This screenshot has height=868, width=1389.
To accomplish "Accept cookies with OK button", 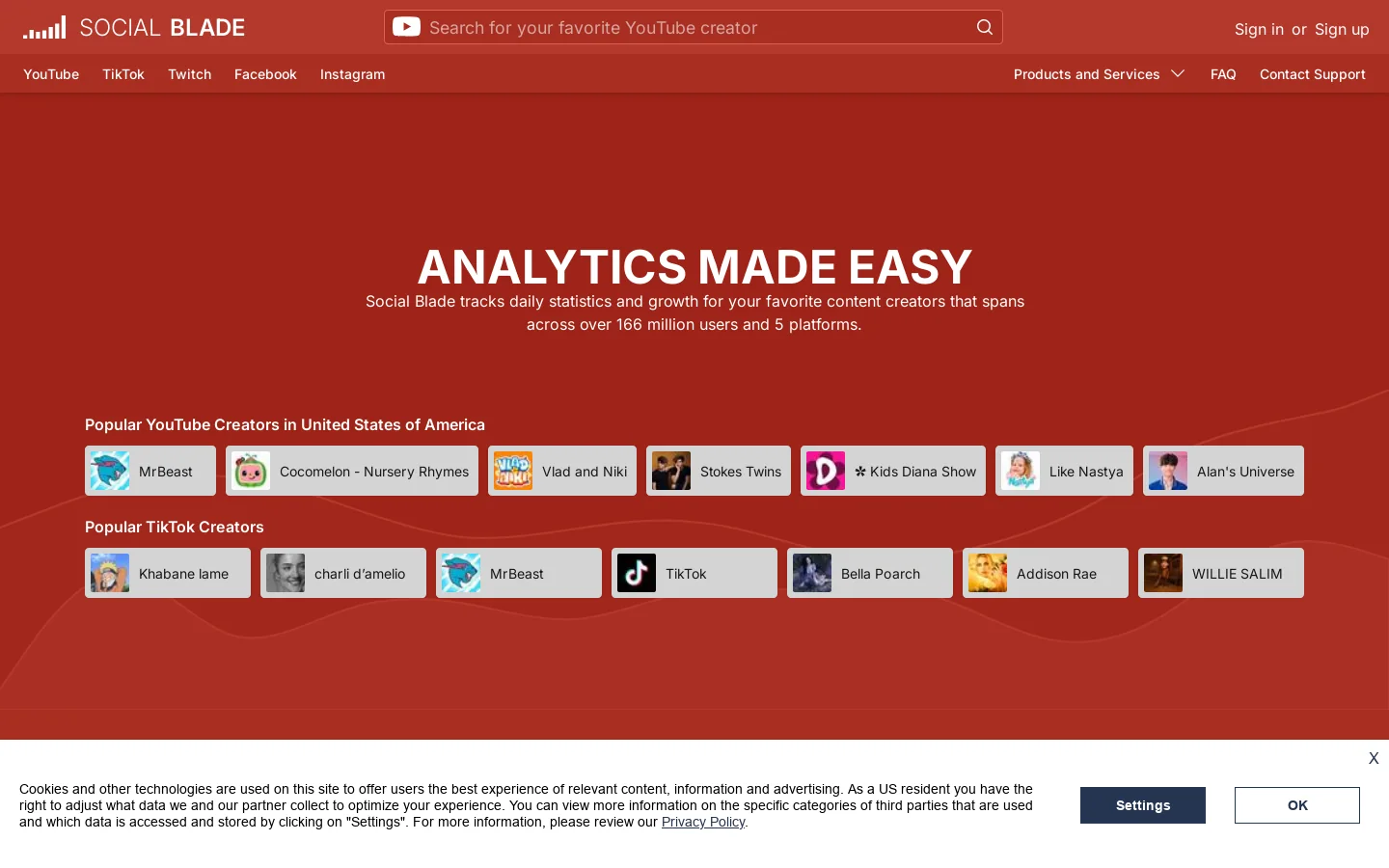I will coord(1297,805).
